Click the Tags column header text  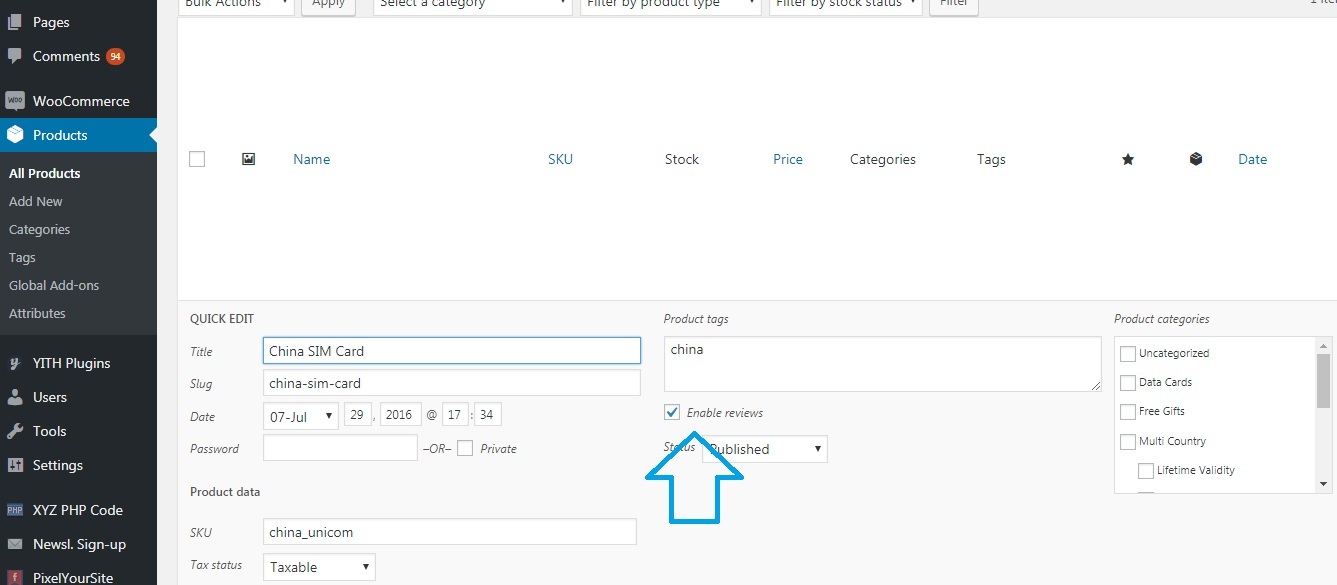click(x=991, y=159)
